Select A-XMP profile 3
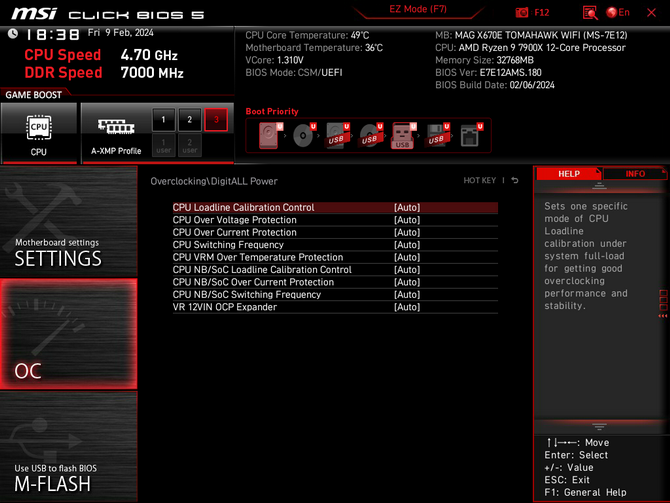Image resolution: width=670 pixels, height=503 pixels. [x=216, y=120]
